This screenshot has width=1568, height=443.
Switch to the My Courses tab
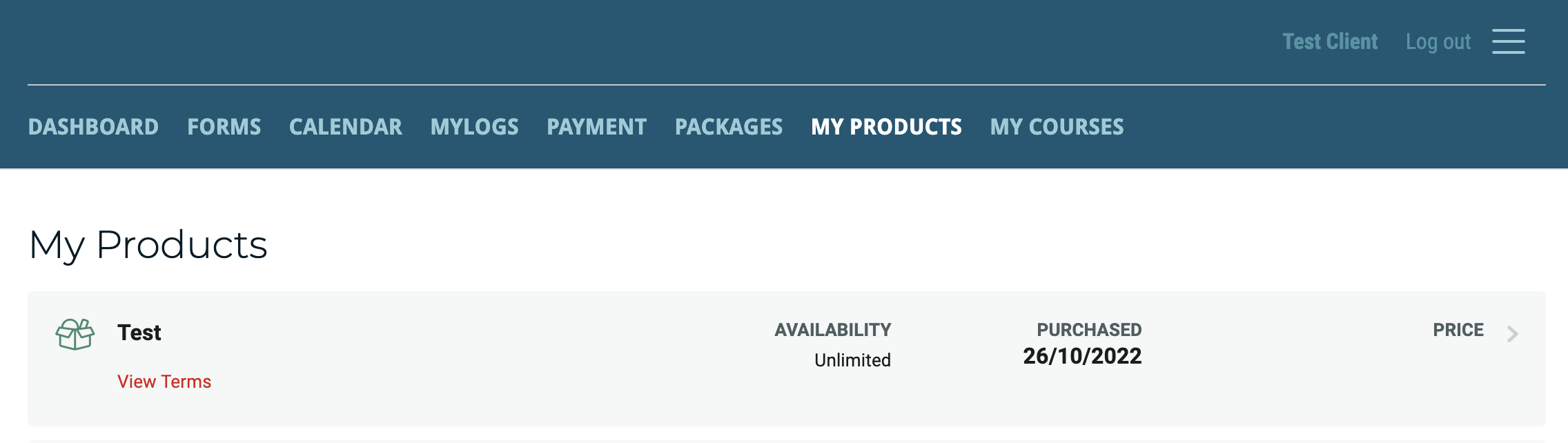1057,127
